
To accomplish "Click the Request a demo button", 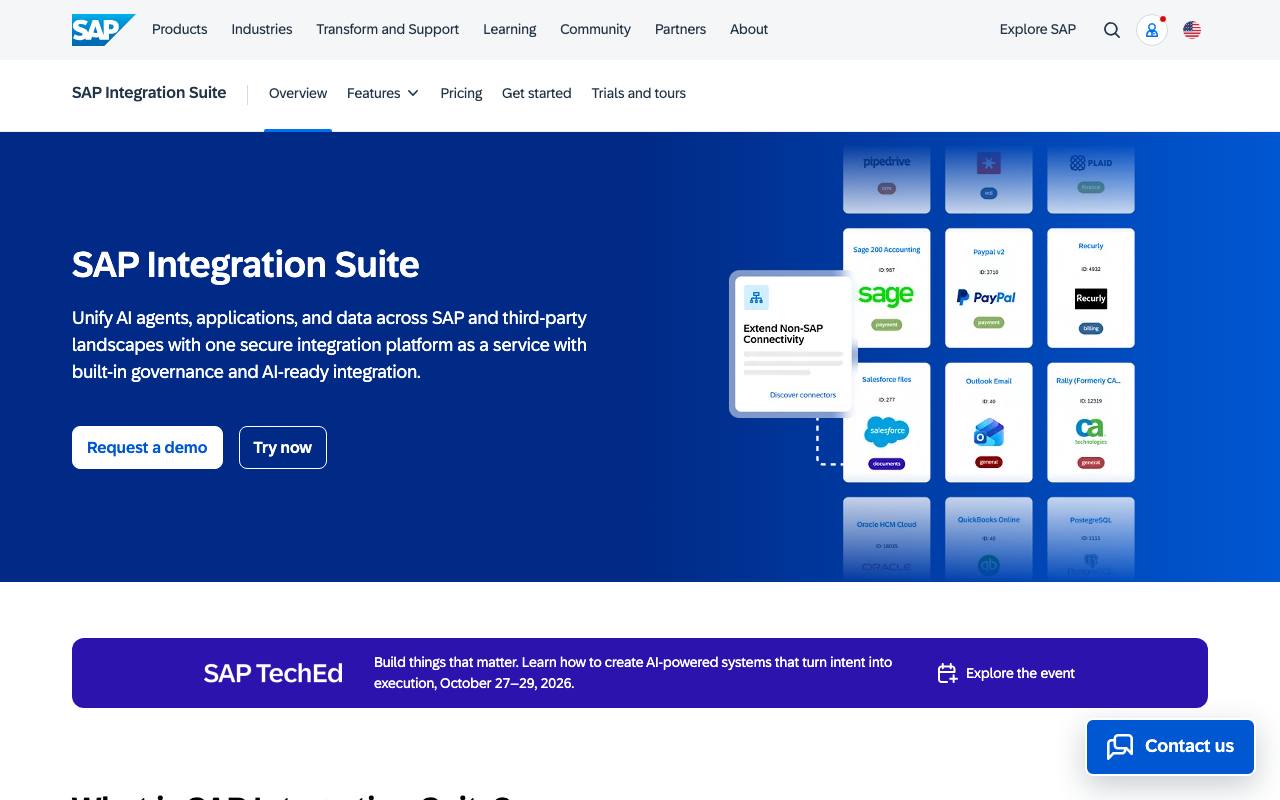I will point(147,447).
